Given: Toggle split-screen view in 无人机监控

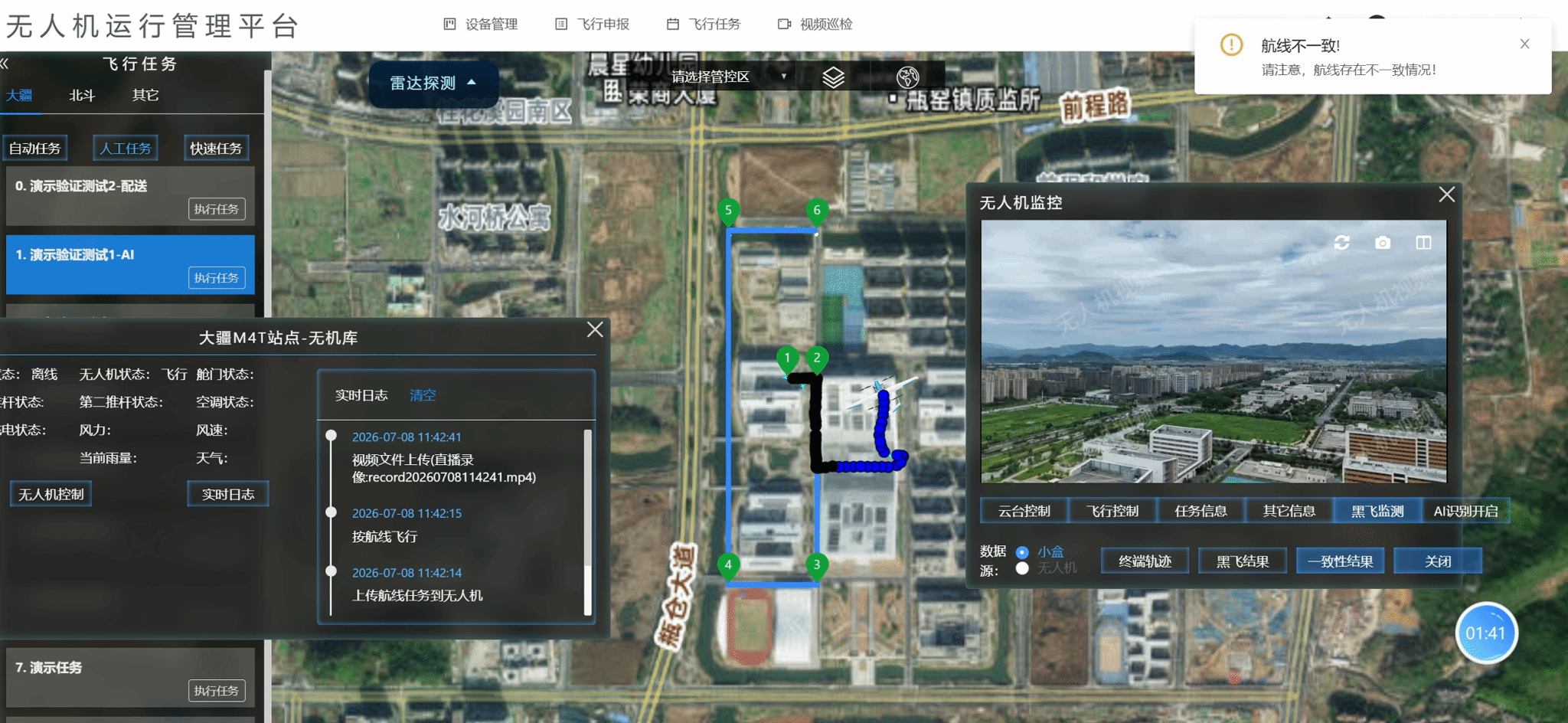Looking at the screenshot, I should [1423, 243].
